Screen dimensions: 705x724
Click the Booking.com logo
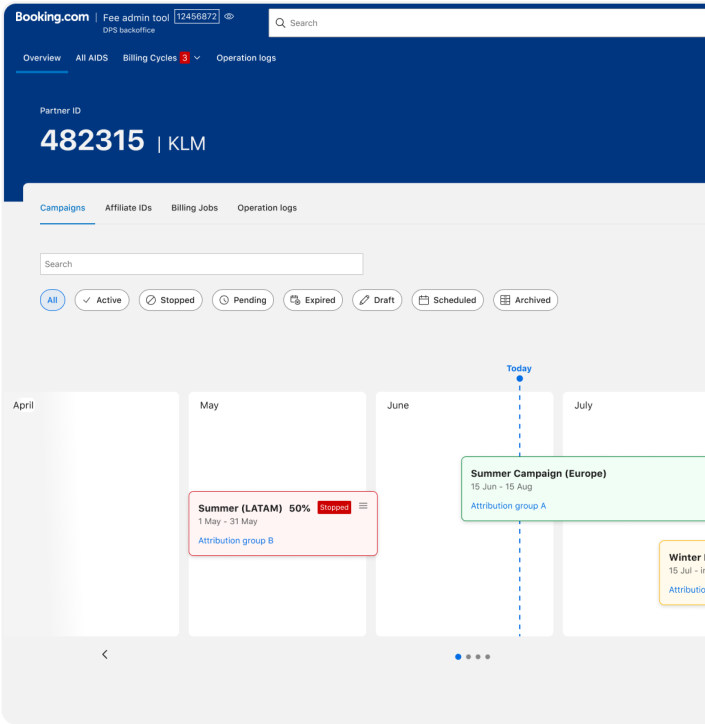tap(52, 17)
